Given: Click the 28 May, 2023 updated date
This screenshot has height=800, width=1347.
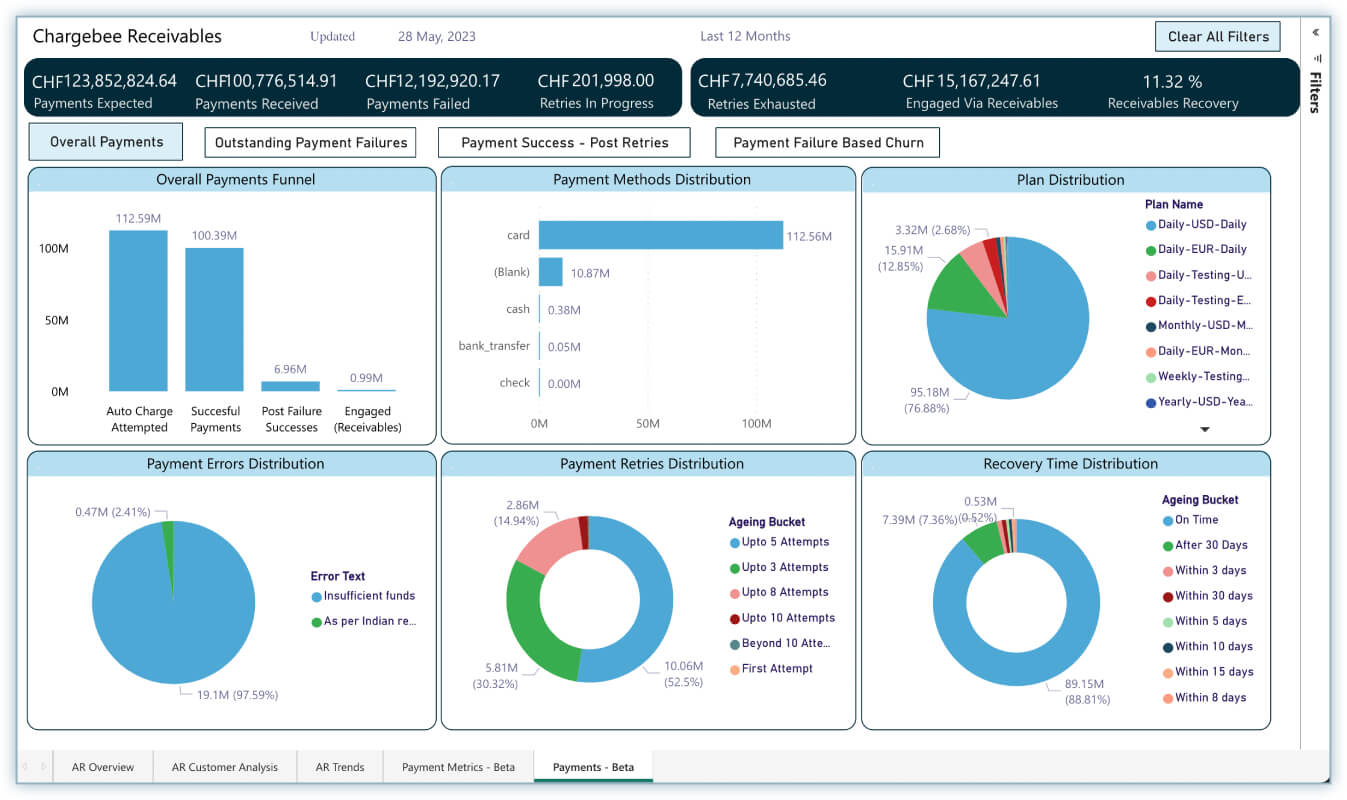Looking at the screenshot, I should point(437,37).
